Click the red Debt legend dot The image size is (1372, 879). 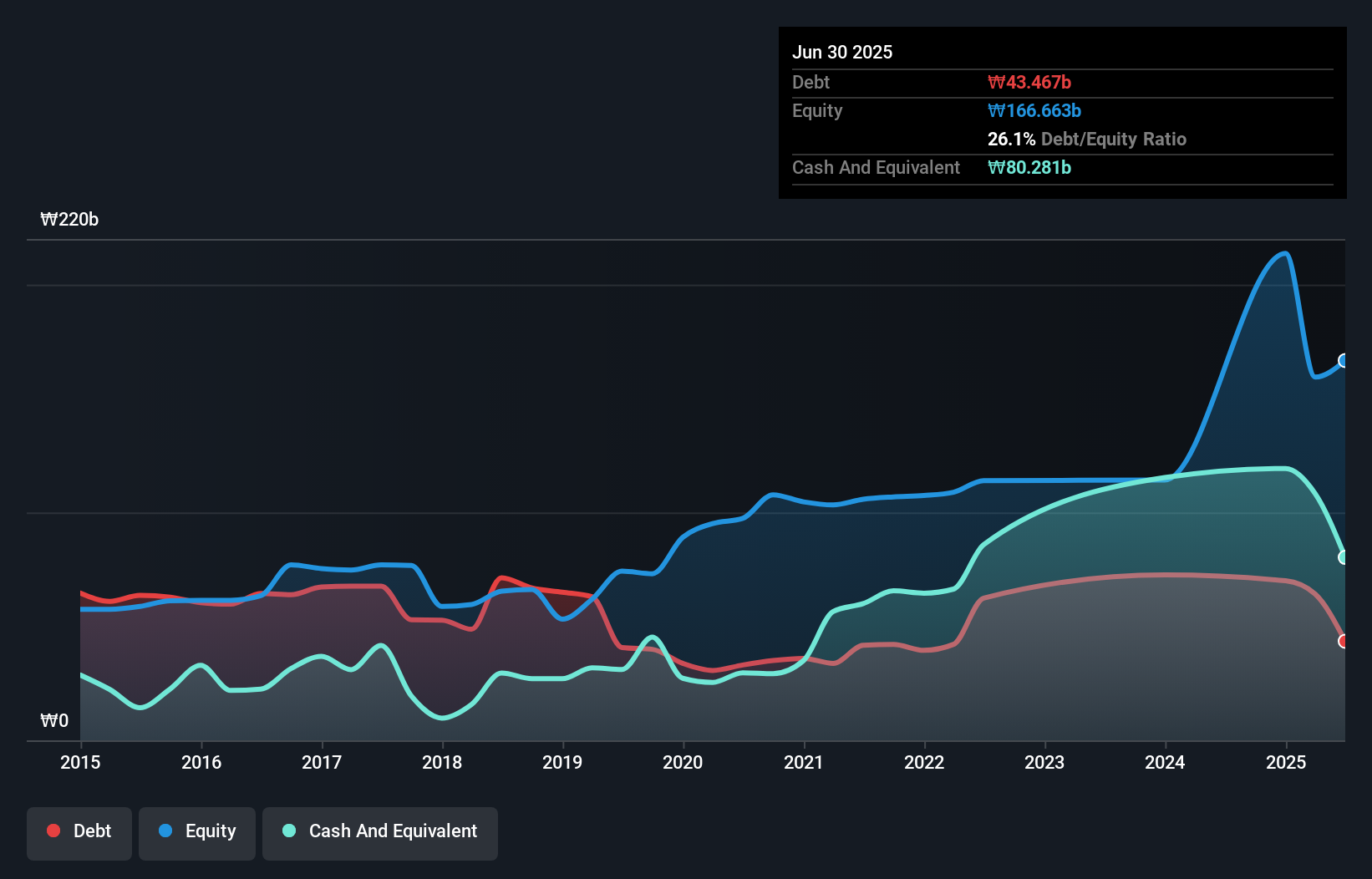tap(53, 831)
